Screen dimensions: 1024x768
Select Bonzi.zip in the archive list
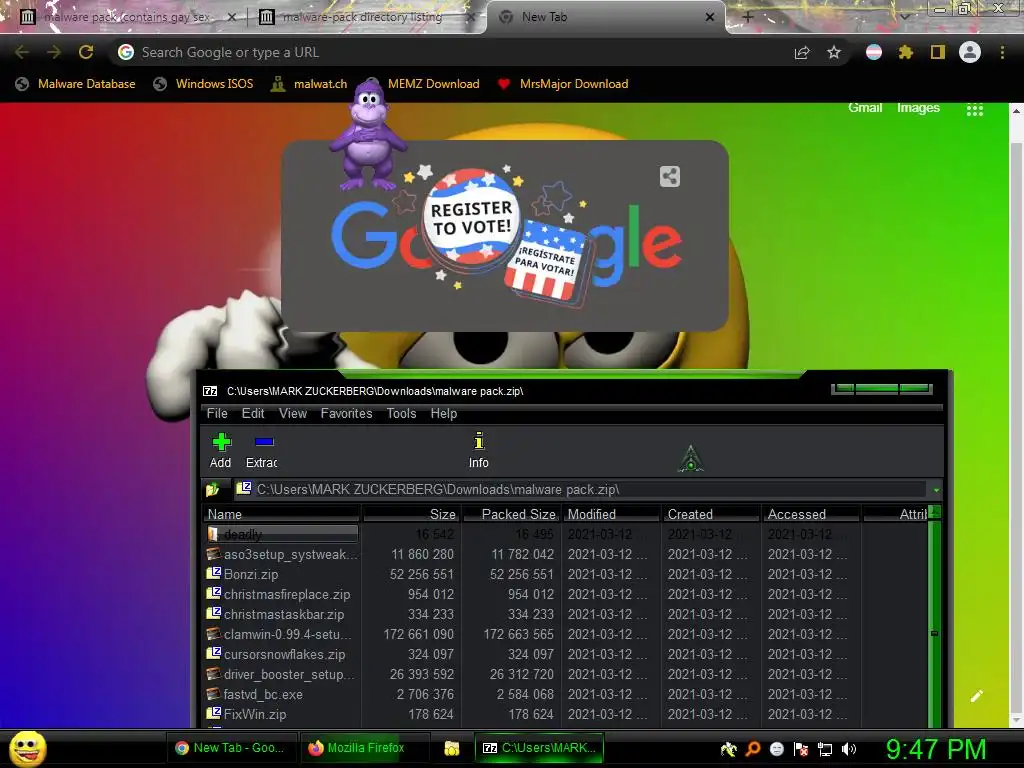point(565,574)
